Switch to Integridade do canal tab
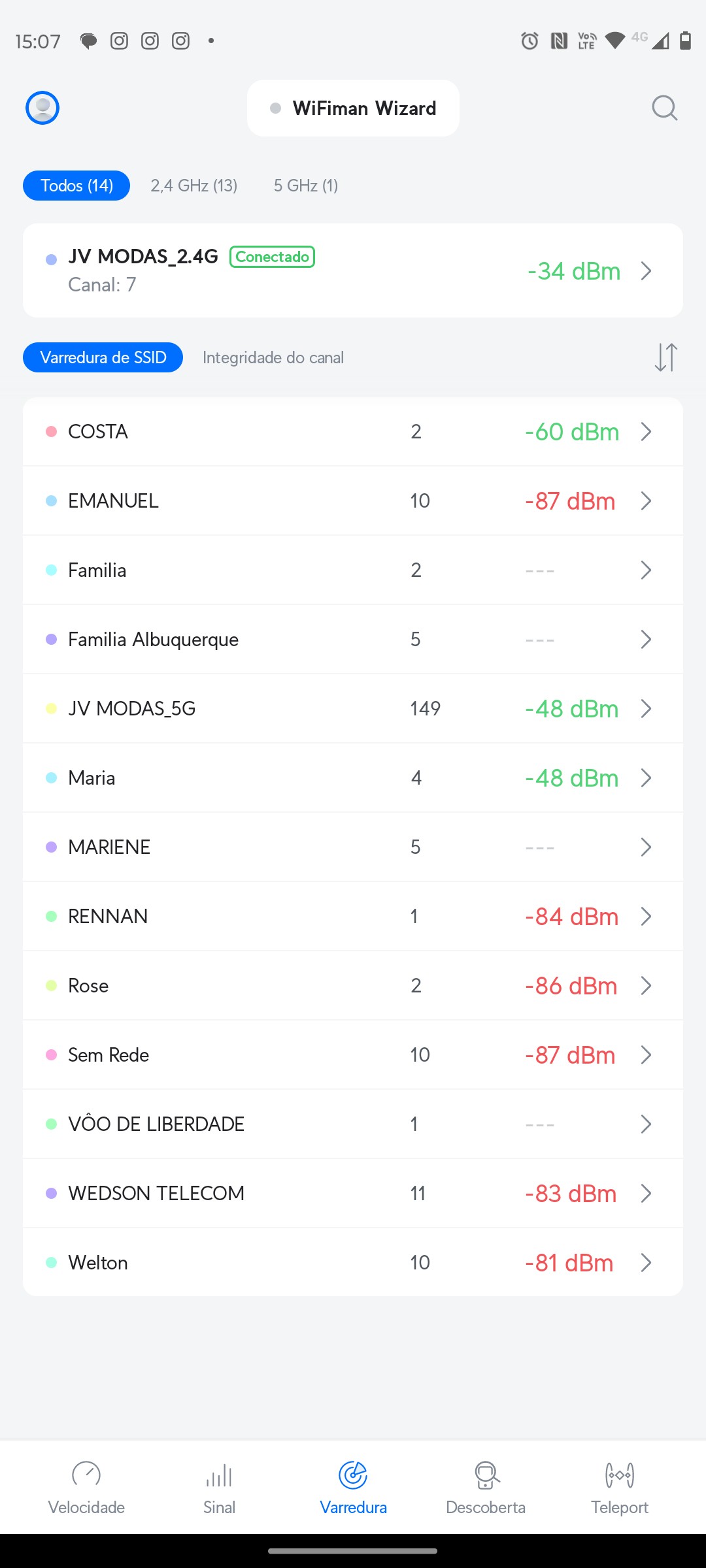 (273, 357)
